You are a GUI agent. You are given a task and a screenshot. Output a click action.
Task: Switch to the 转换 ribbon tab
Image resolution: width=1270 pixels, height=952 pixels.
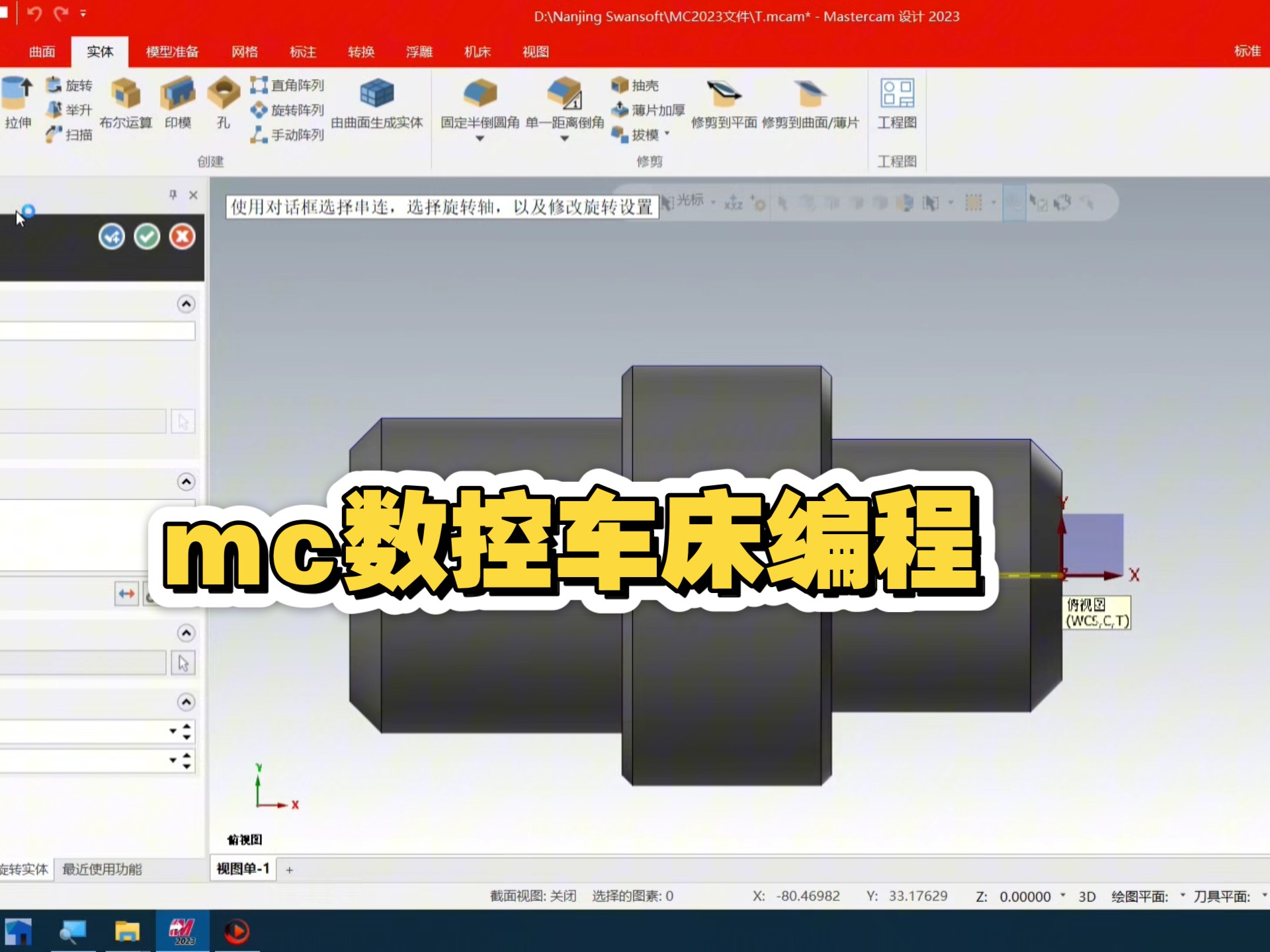(x=361, y=52)
